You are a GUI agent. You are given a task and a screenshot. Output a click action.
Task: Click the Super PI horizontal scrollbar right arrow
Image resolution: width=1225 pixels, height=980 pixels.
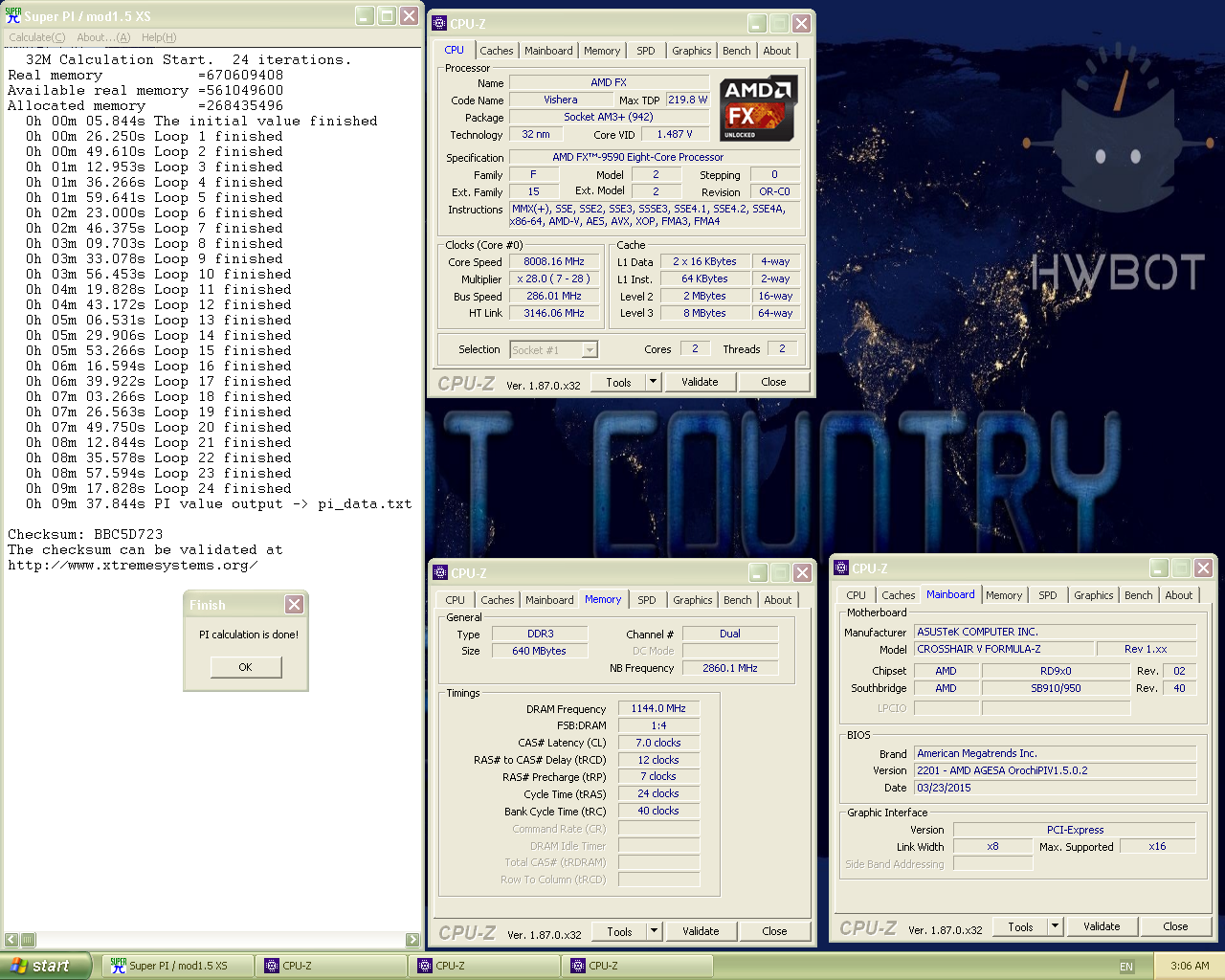pyautogui.click(x=412, y=940)
